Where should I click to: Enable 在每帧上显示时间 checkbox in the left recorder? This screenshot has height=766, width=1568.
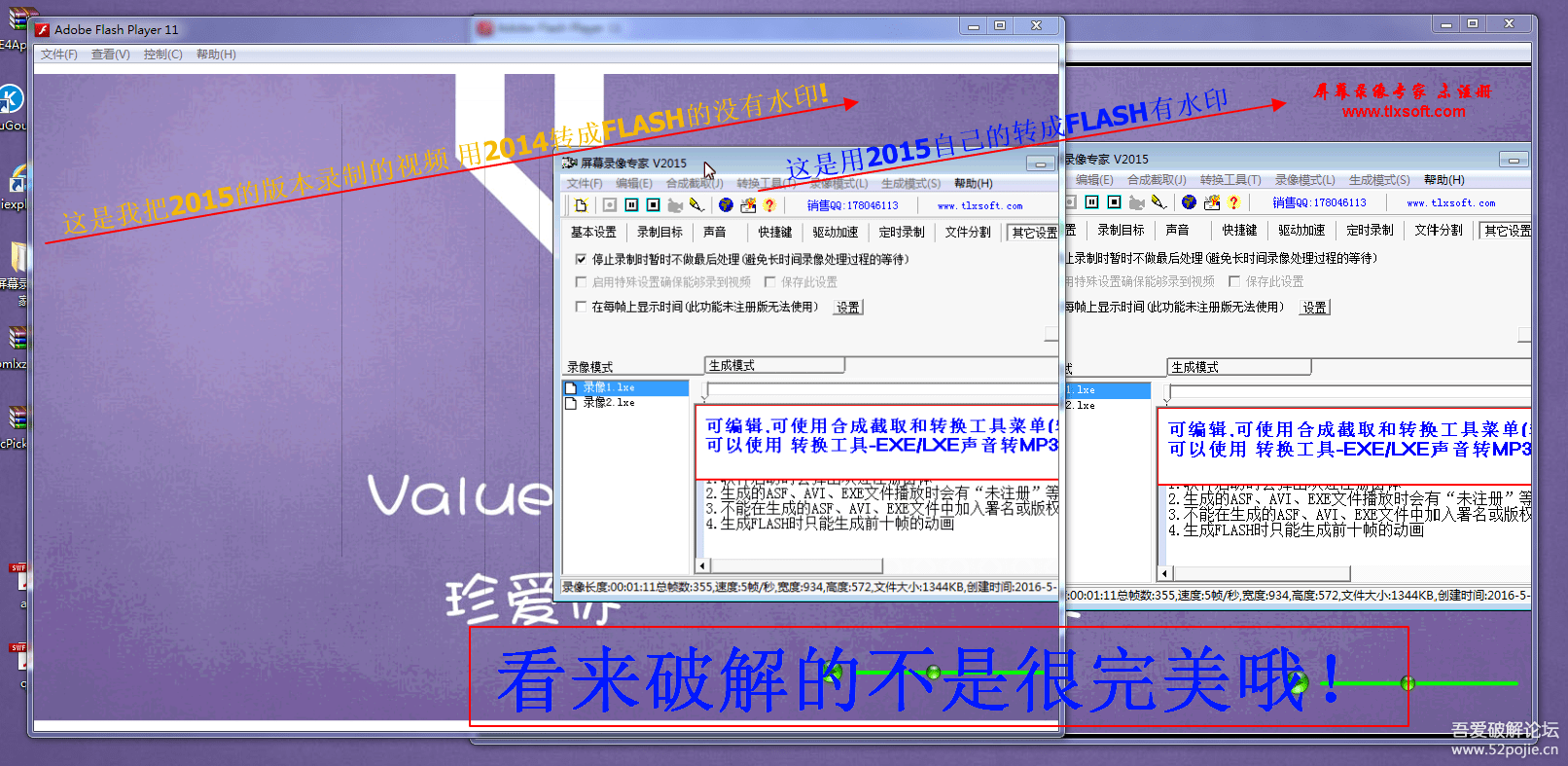pyautogui.click(x=581, y=307)
